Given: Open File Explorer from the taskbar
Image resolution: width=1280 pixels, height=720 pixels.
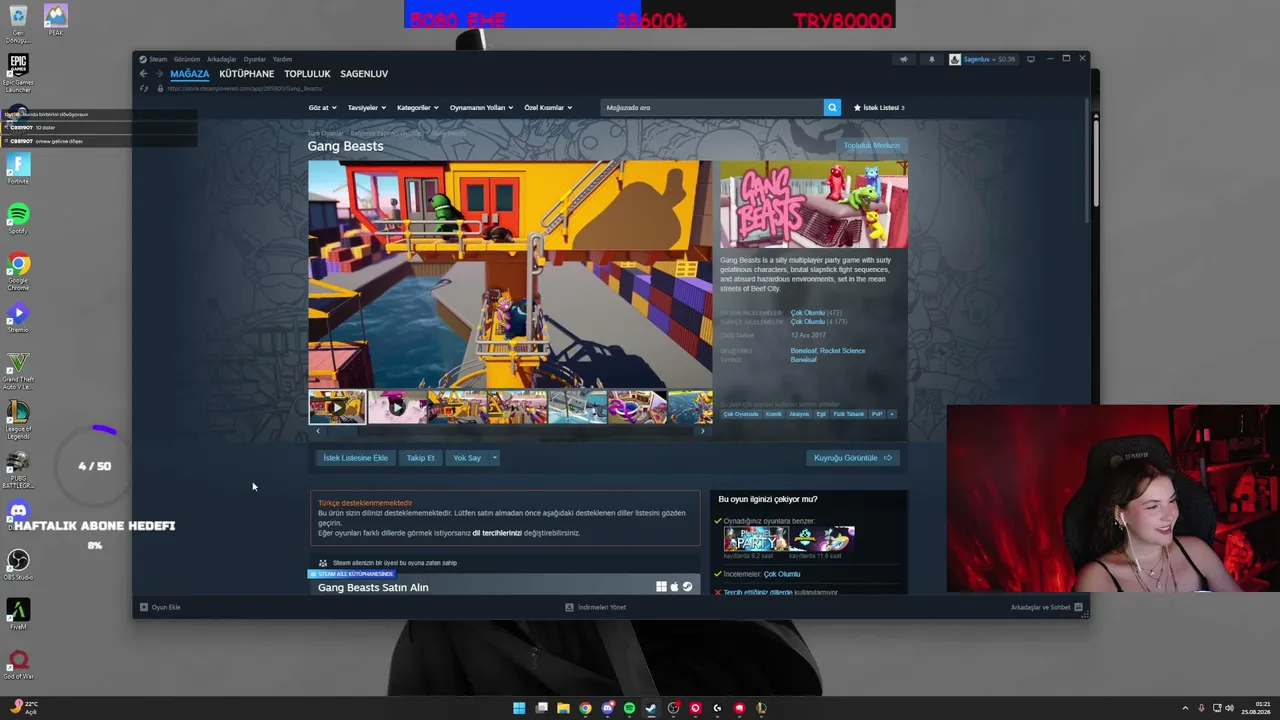Looking at the screenshot, I should pyautogui.click(x=563, y=708).
